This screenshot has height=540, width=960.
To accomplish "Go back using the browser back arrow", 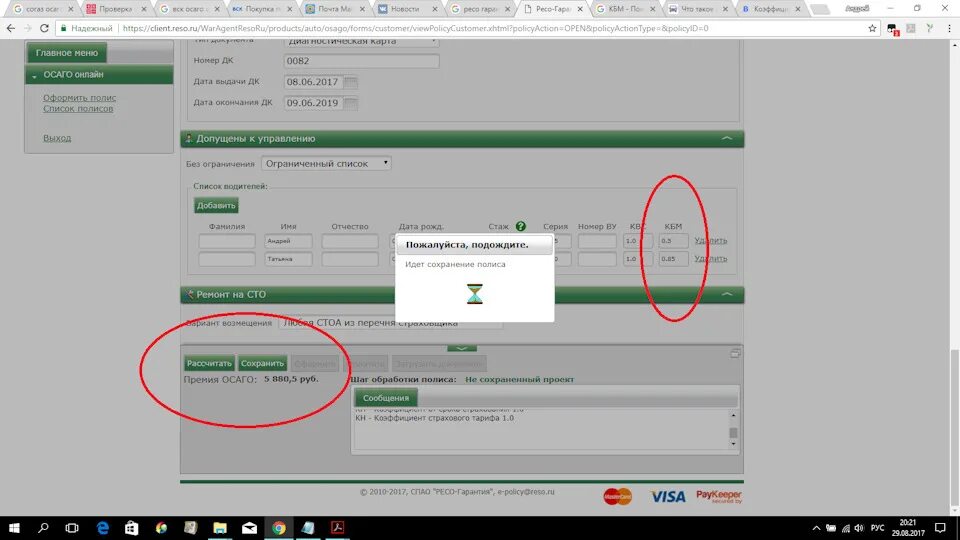I will [10, 28].
